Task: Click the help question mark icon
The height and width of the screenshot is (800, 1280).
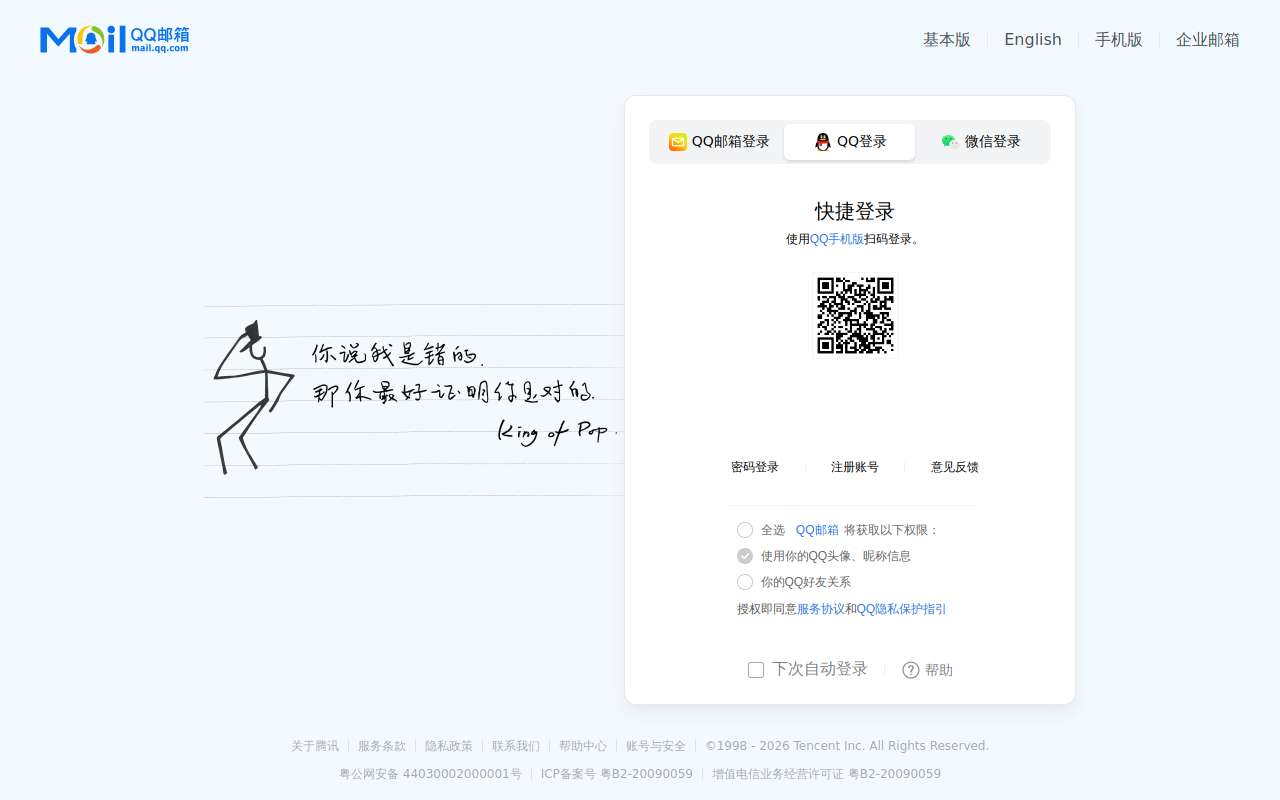Action: pyautogui.click(x=911, y=670)
